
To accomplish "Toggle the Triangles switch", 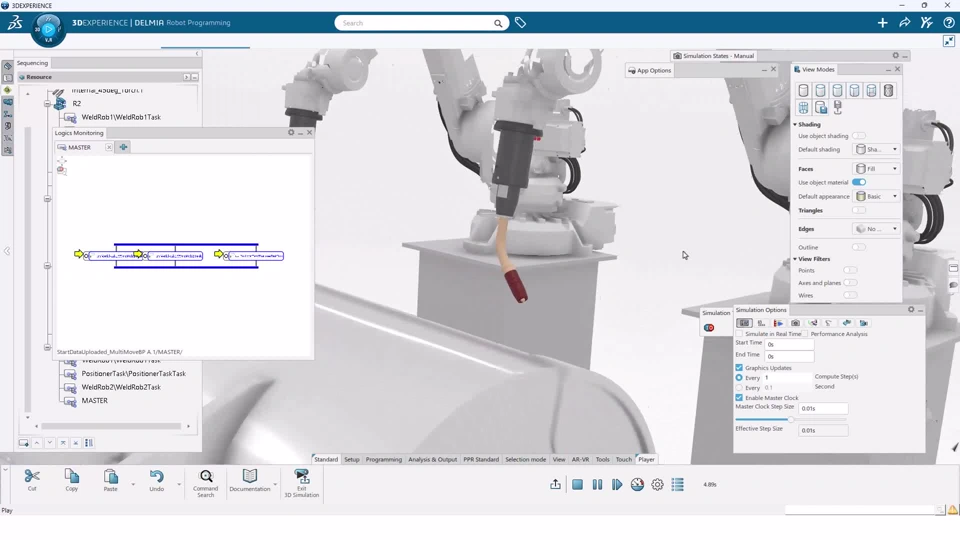I will [859, 210].
